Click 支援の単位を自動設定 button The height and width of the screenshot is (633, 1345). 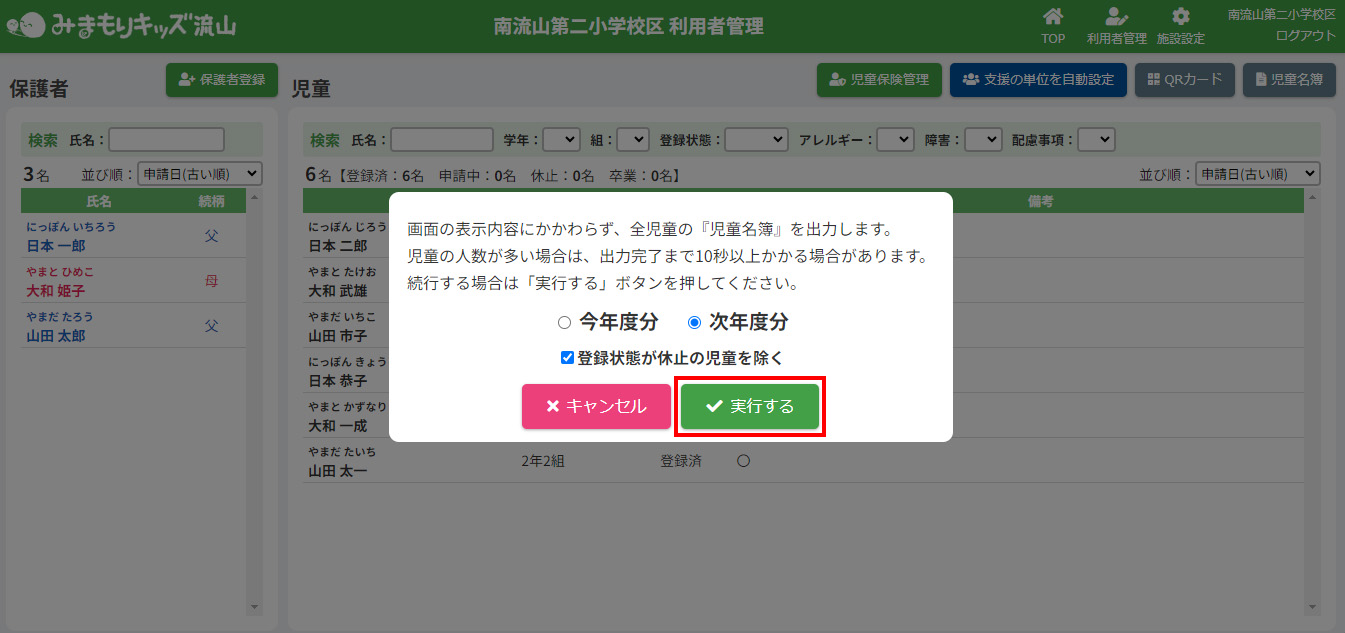click(1038, 80)
